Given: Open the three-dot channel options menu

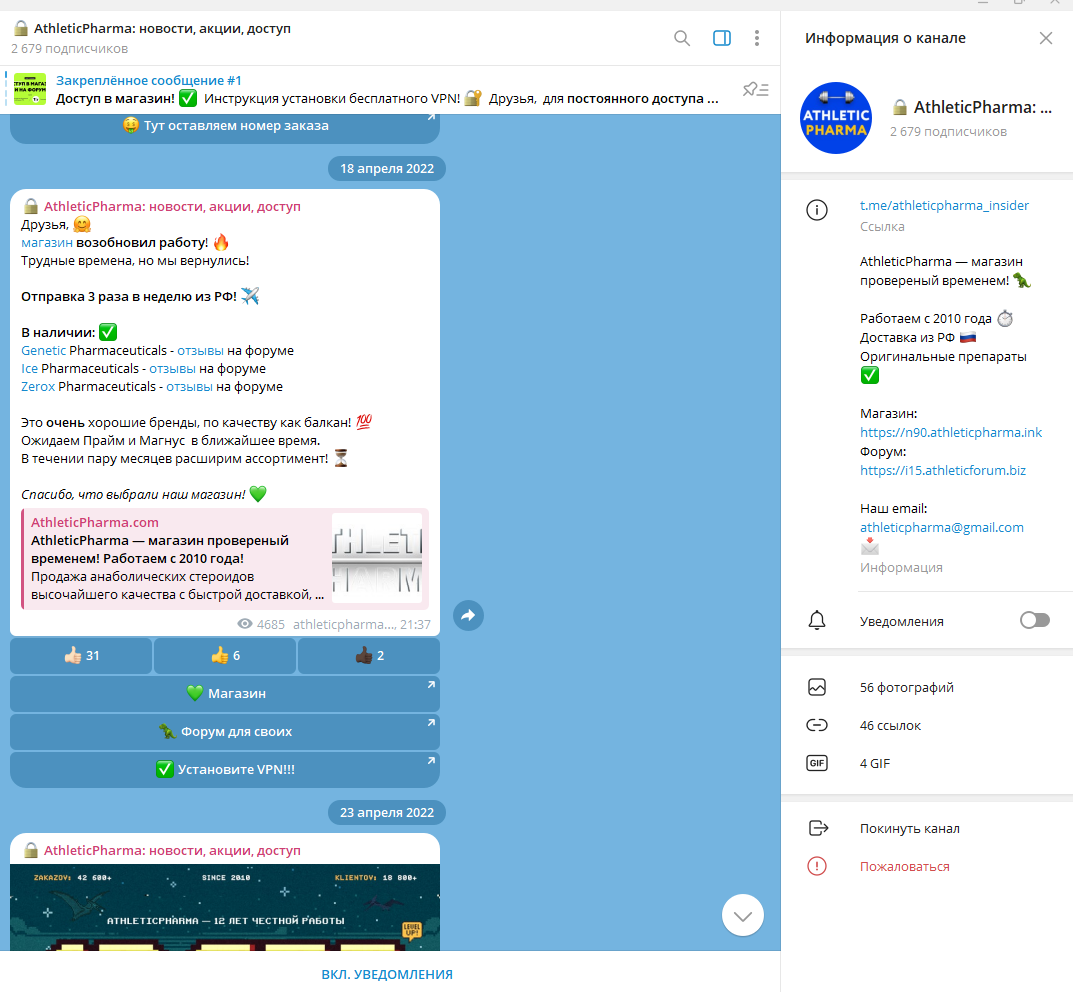Looking at the screenshot, I should (x=757, y=38).
